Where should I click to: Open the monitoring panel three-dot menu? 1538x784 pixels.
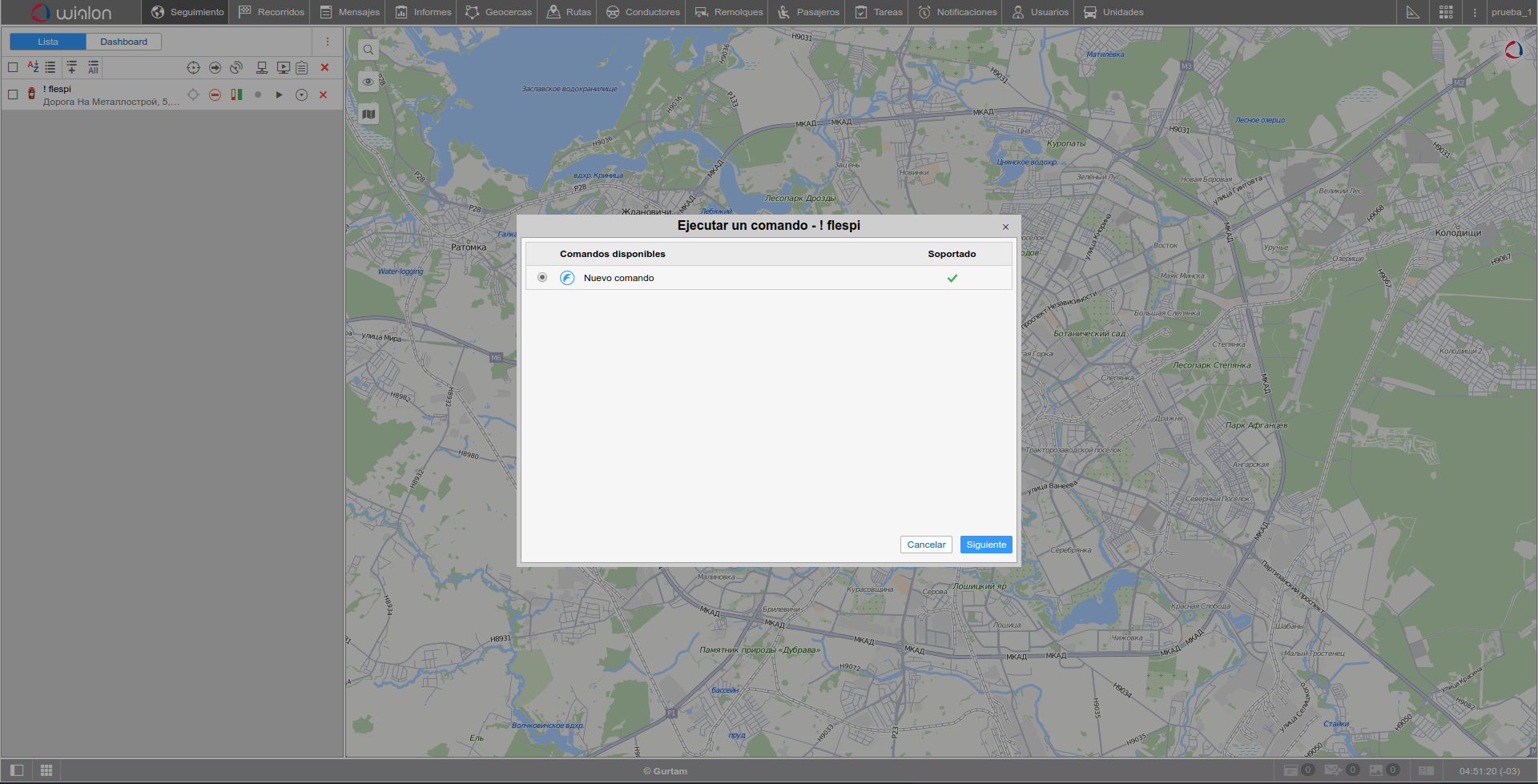(x=327, y=42)
